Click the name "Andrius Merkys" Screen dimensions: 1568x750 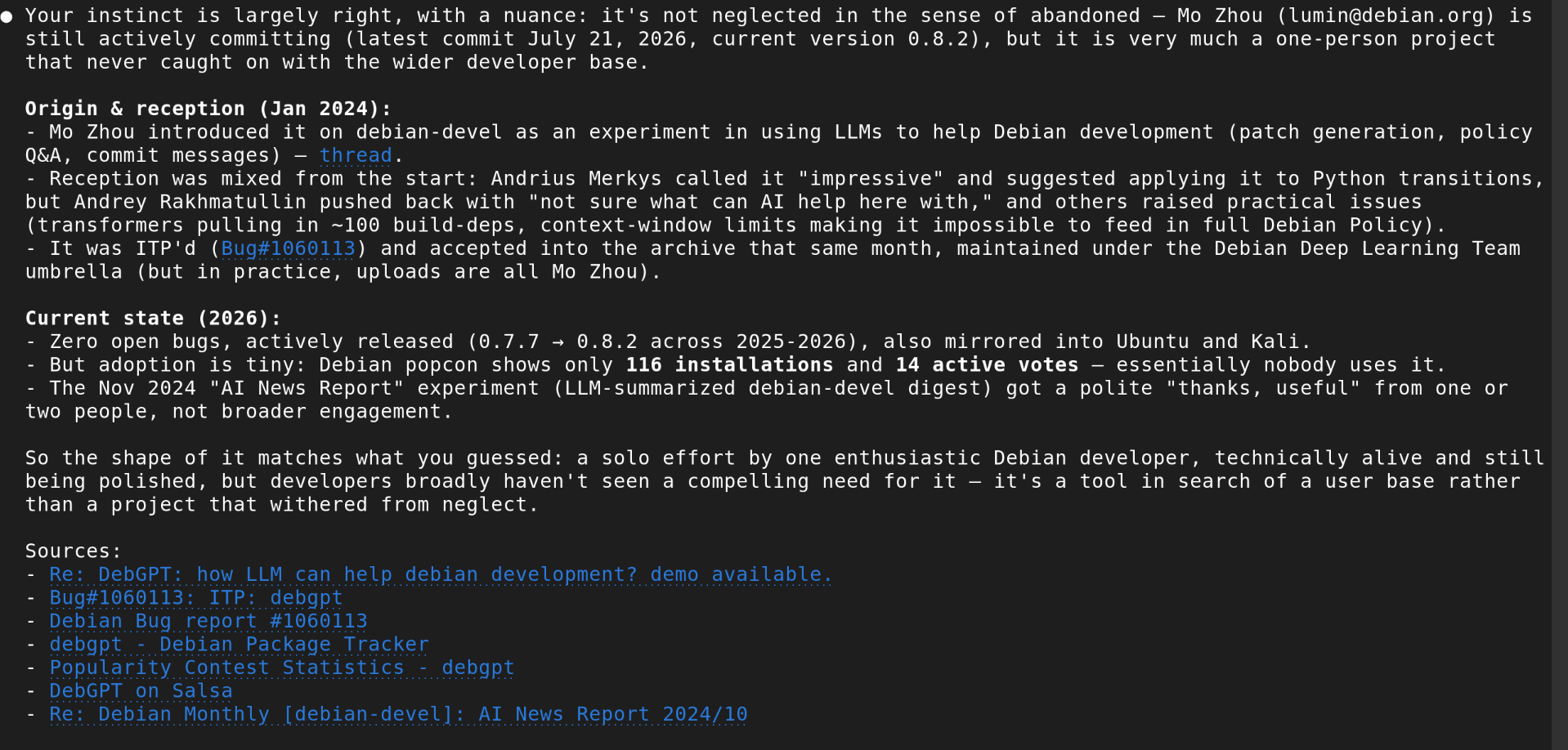pos(576,179)
